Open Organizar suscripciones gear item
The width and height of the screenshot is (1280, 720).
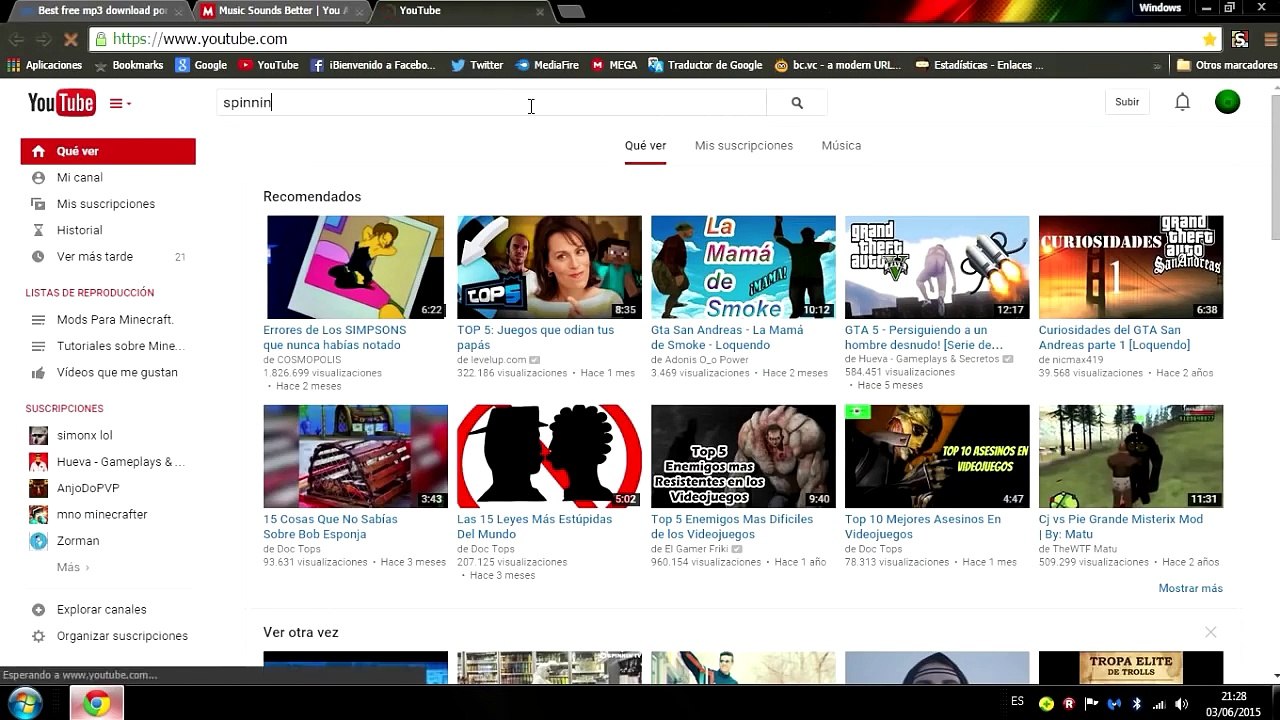coord(121,636)
